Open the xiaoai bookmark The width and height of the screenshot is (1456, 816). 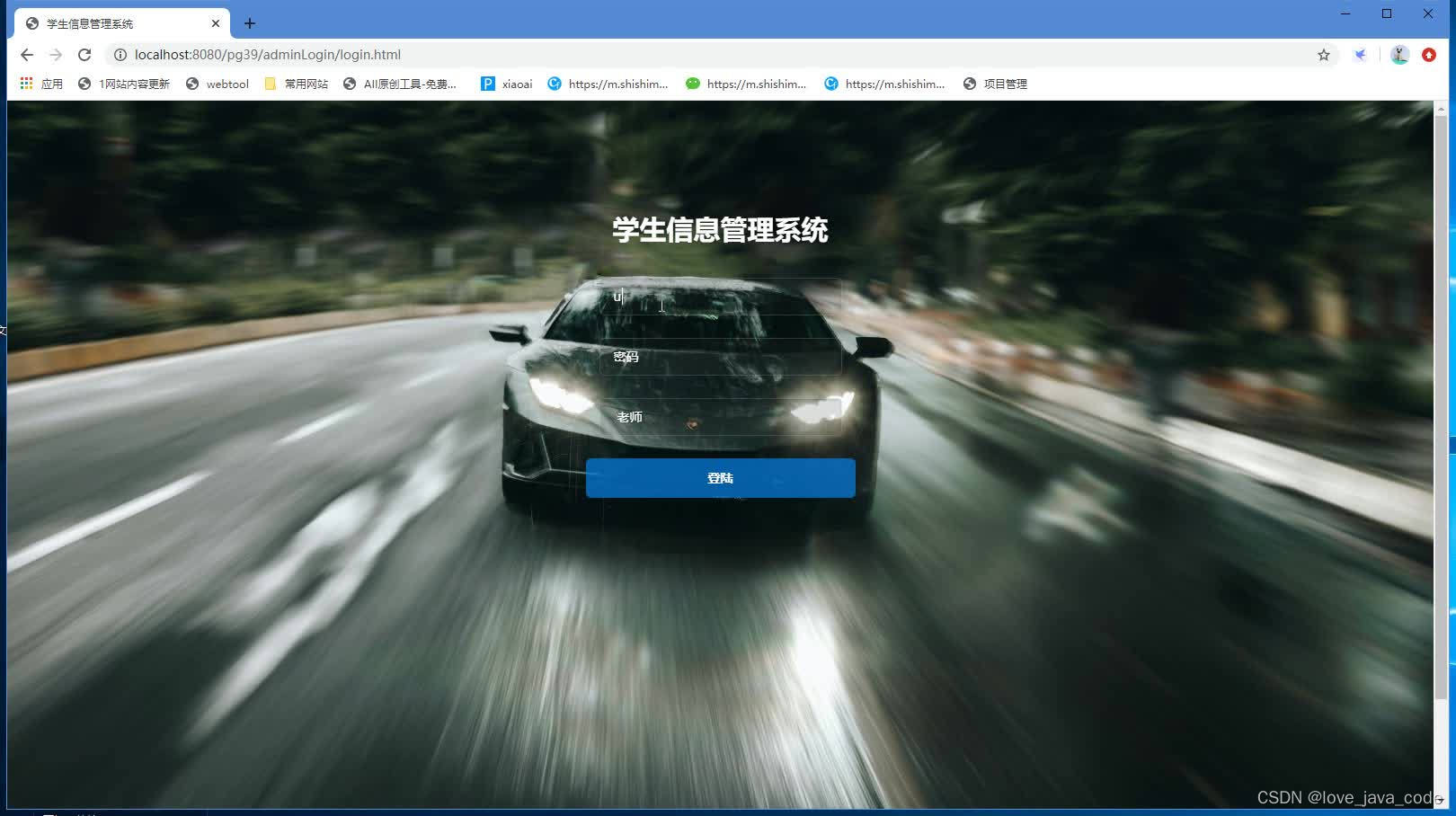506,84
